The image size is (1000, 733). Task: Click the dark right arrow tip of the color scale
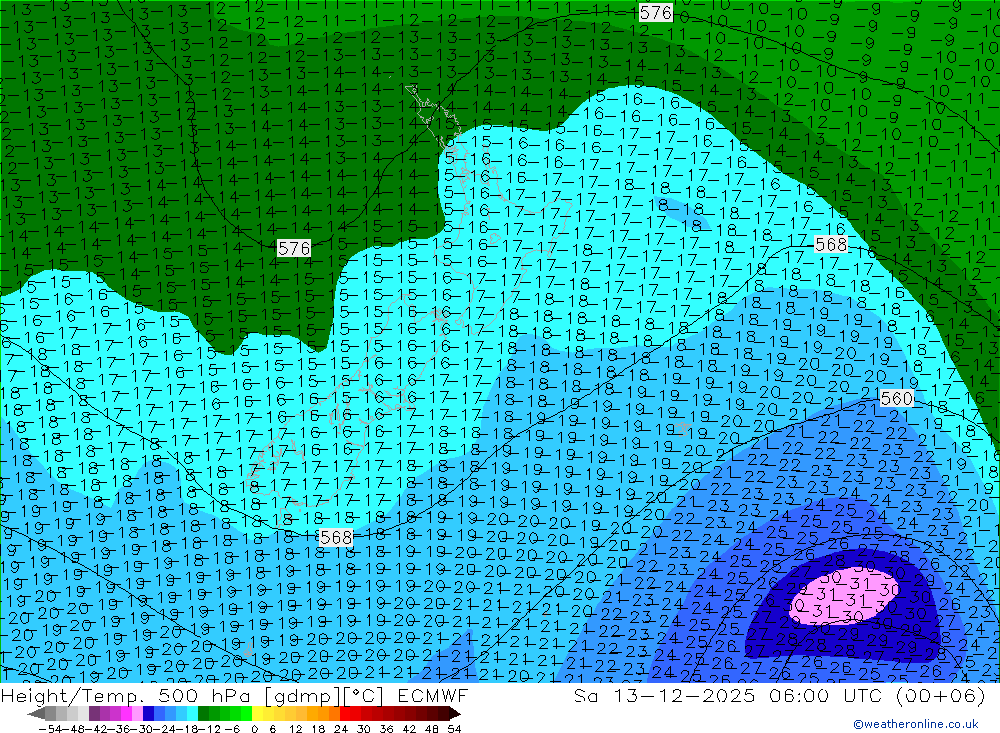(455, 713)
